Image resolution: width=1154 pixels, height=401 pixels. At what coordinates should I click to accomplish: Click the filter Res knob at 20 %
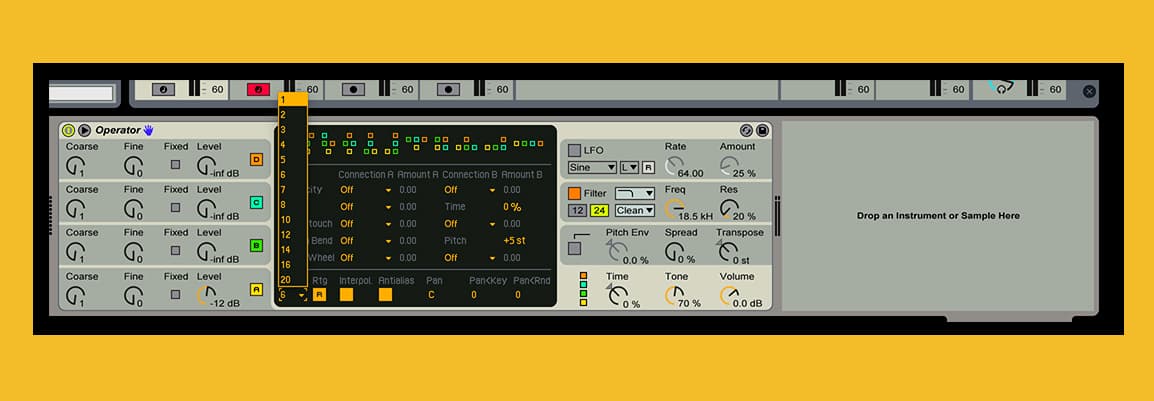click(x=729, y=208)
